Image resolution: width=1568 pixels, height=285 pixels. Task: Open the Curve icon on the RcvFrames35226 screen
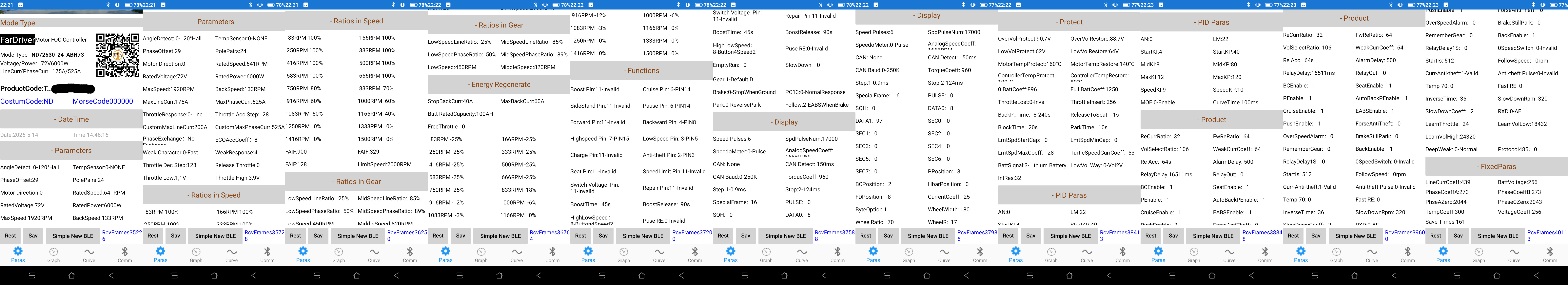pos(89,252)
